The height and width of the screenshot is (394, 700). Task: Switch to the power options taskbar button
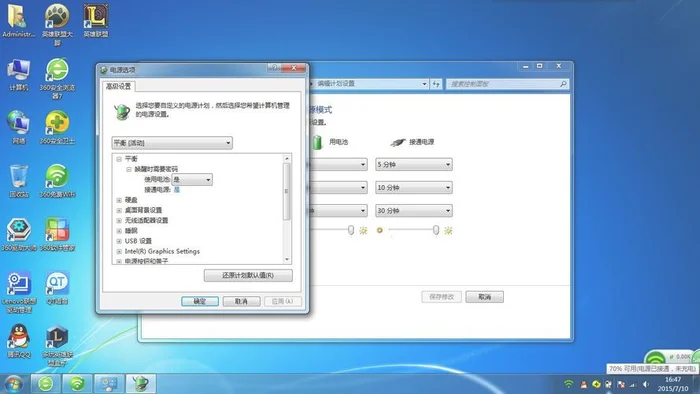click(141, 384)
